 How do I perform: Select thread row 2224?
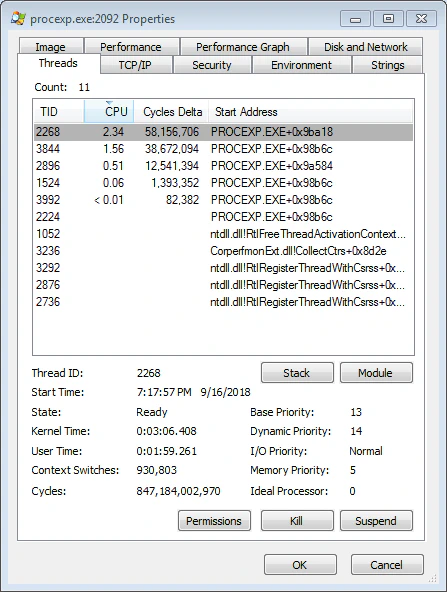[x=224, y=217]
